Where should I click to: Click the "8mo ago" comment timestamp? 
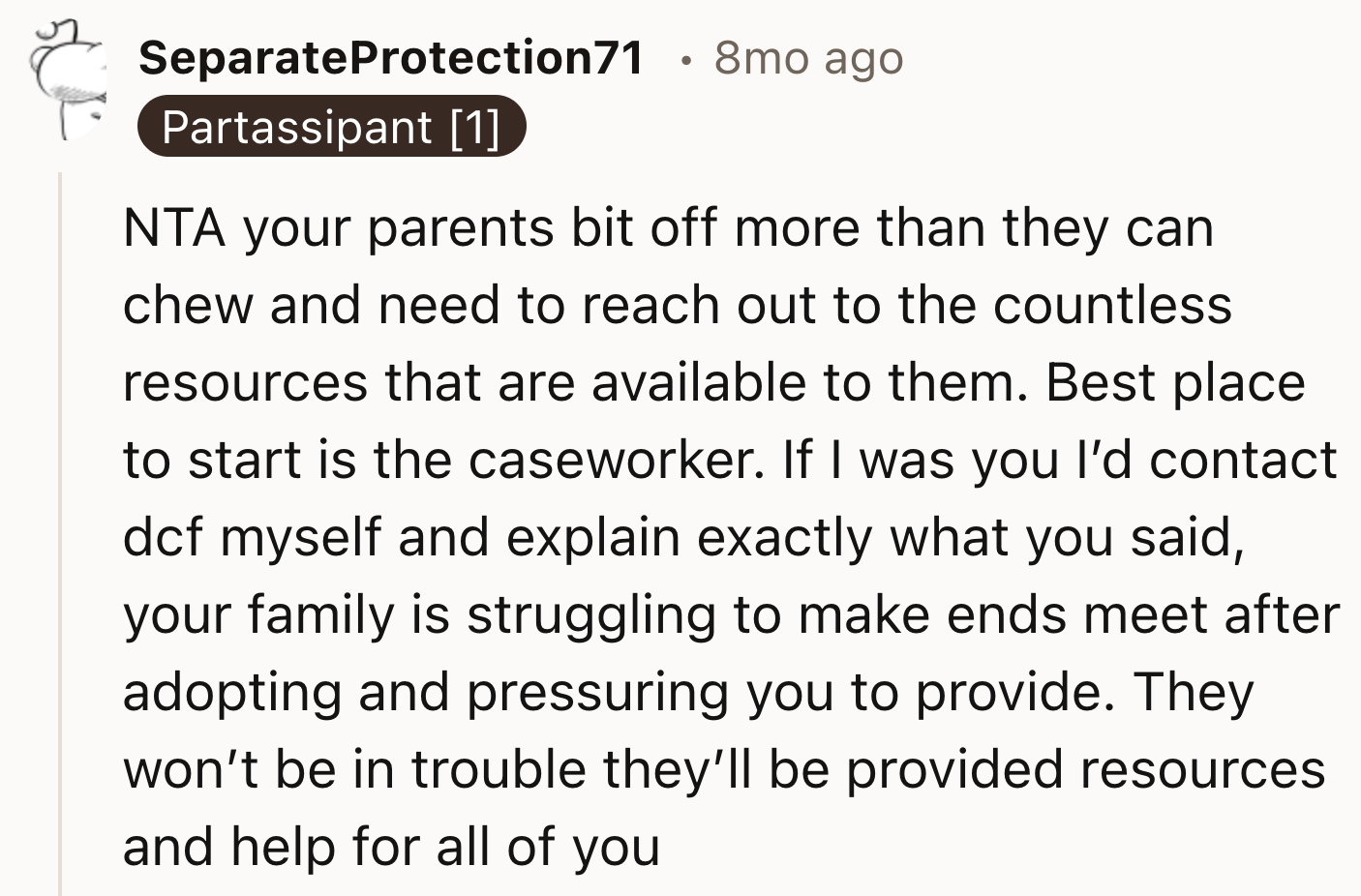pyautogui.click(x=808, y=58)
